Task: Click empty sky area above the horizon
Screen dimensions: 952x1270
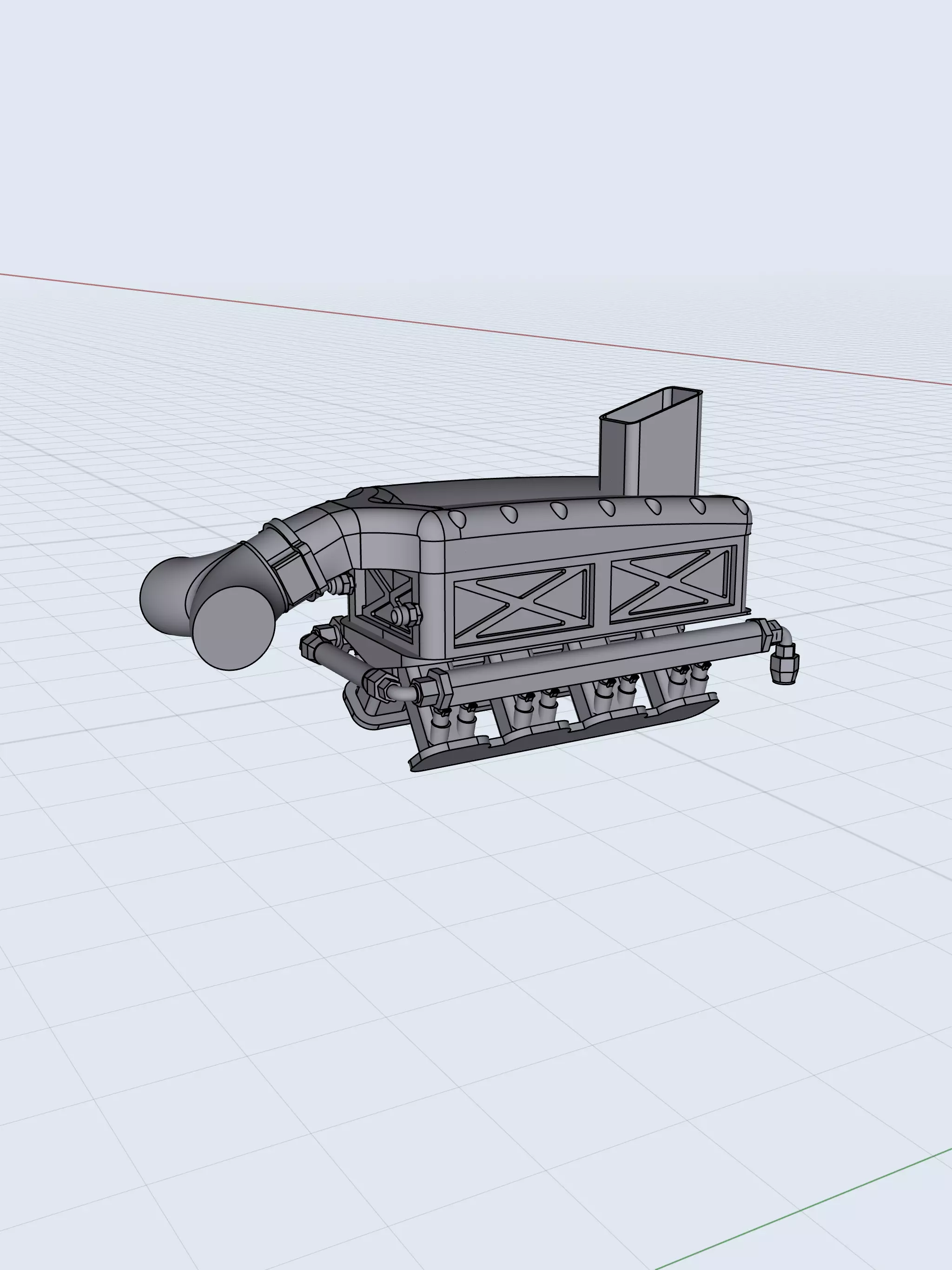Action: click(459, 144)
